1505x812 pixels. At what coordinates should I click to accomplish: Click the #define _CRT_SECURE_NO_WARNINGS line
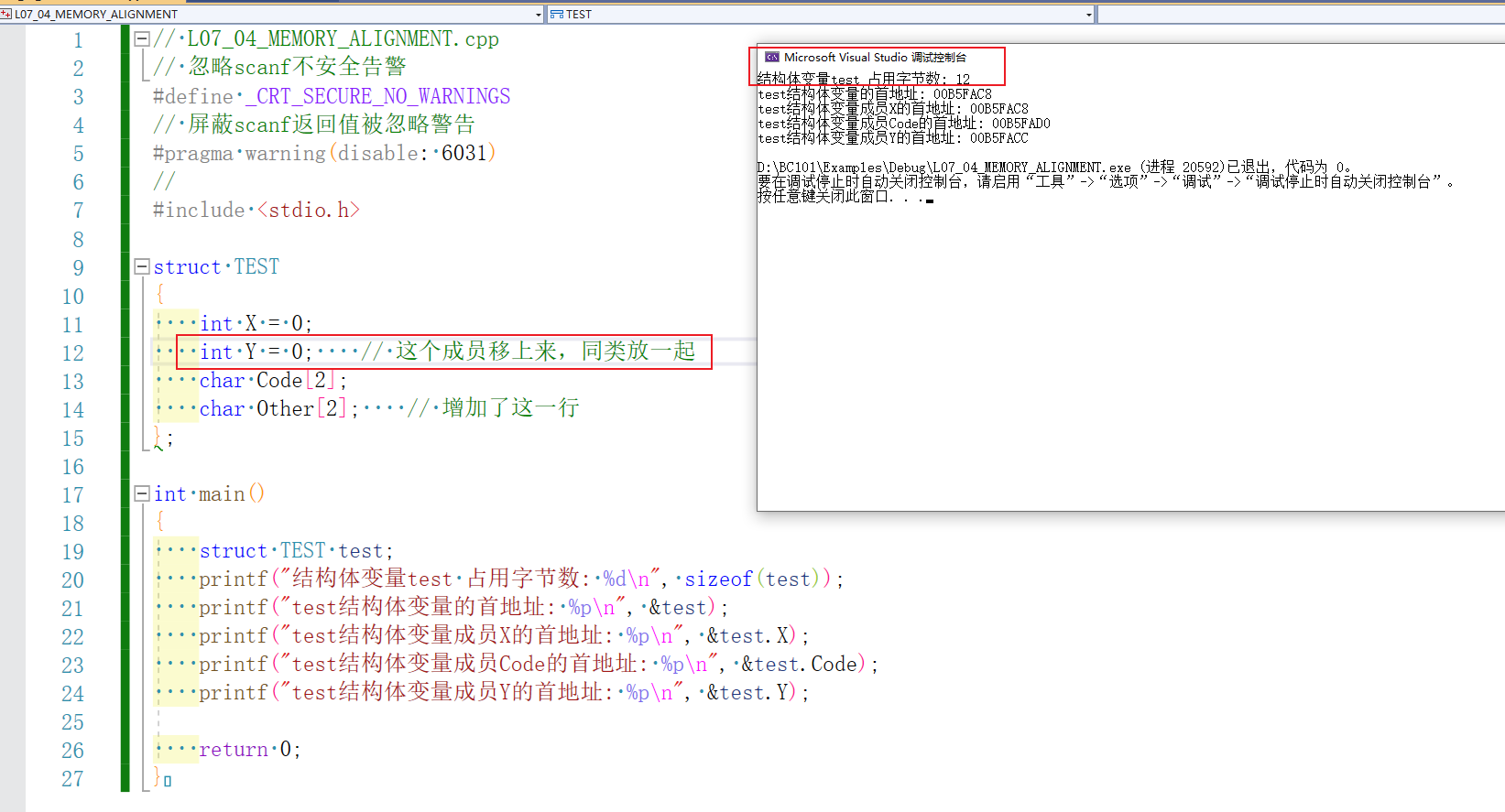(332, 96)
